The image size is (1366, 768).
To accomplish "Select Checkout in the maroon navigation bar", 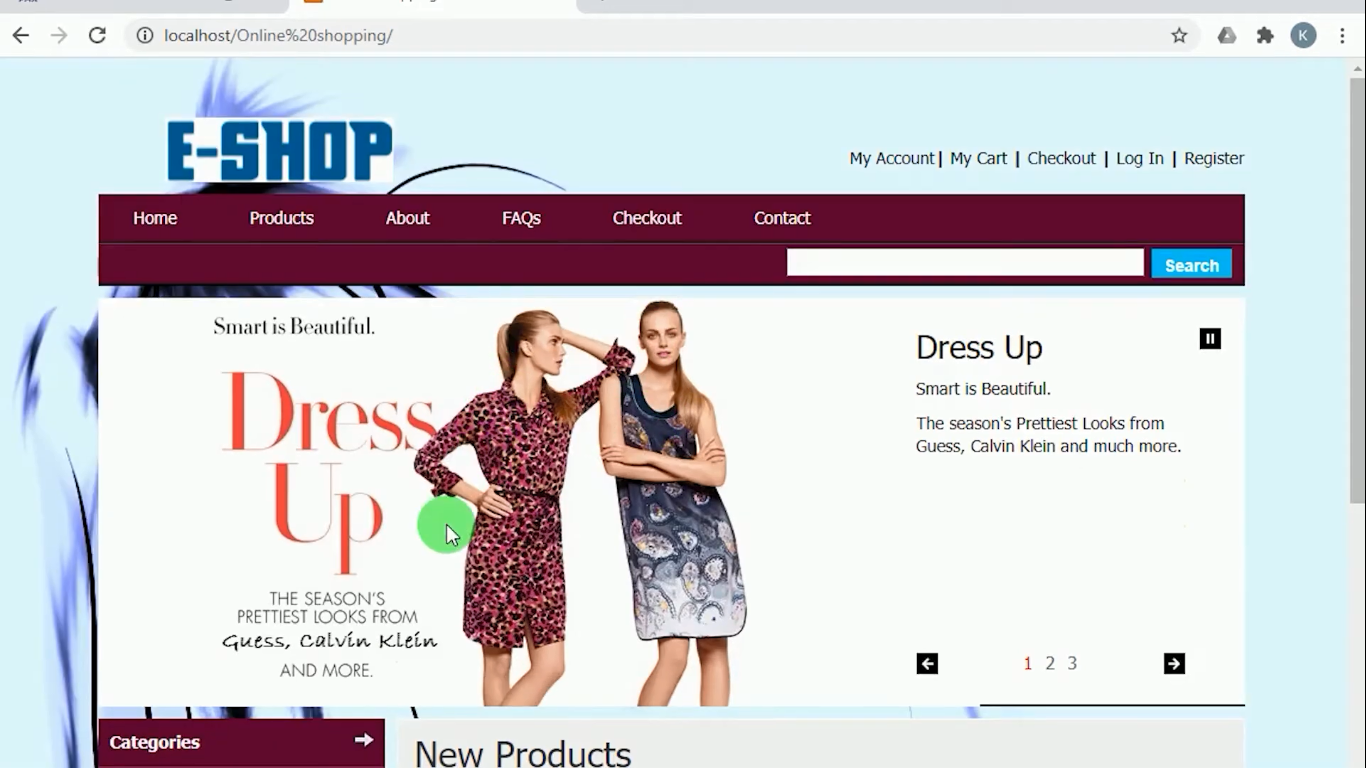I will 647,218.
